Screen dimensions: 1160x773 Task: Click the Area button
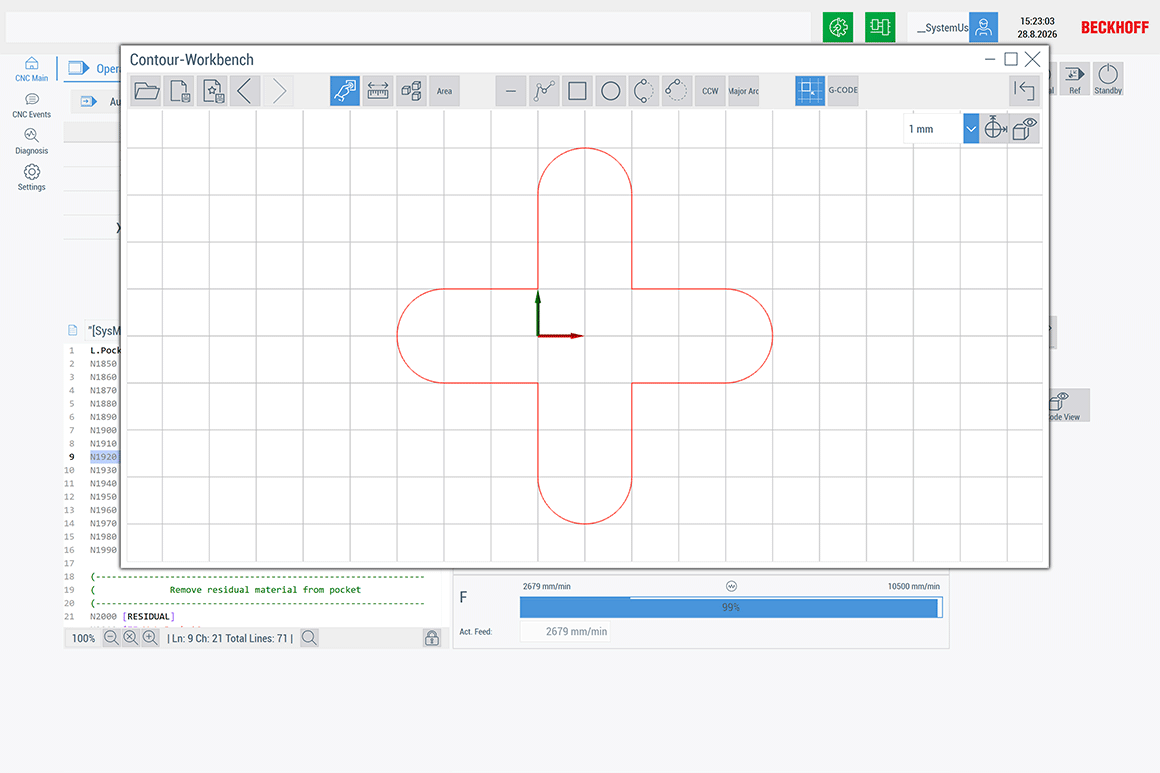tap(444, 91)
